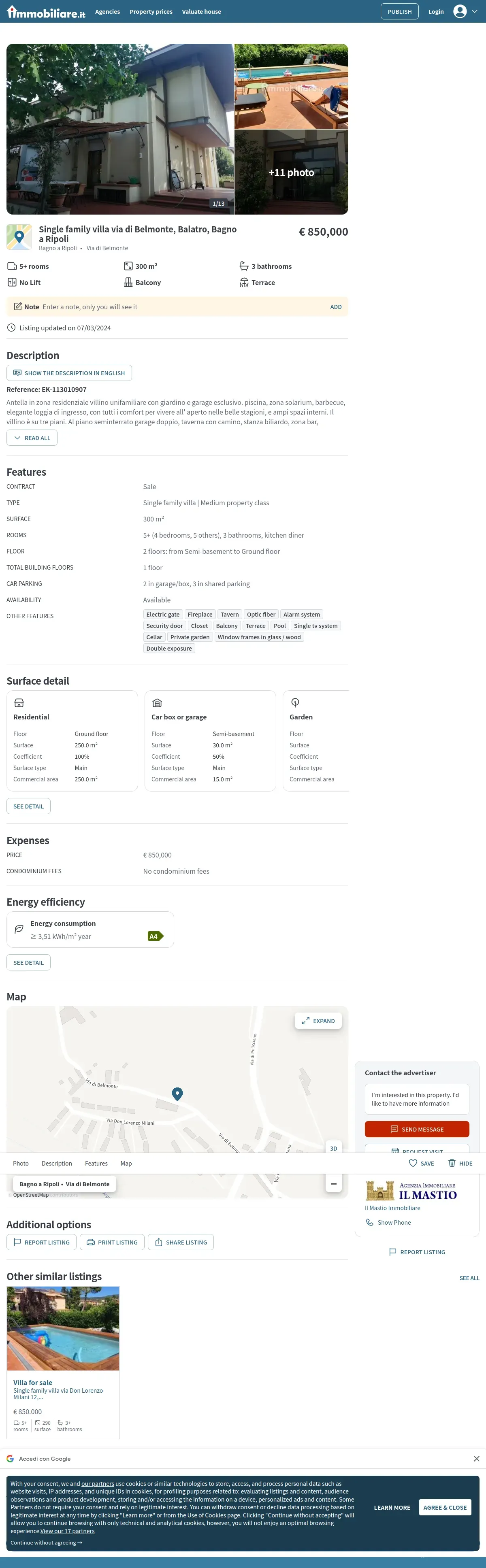The image size is (486, 1568).
Task: Show the description in English
Action: tap(69, 373)
